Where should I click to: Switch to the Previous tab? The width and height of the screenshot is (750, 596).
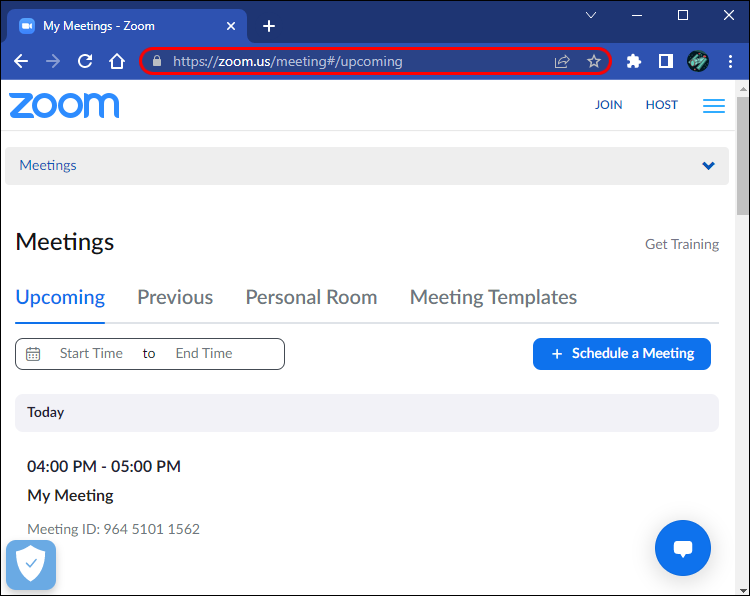pos(175,297)
